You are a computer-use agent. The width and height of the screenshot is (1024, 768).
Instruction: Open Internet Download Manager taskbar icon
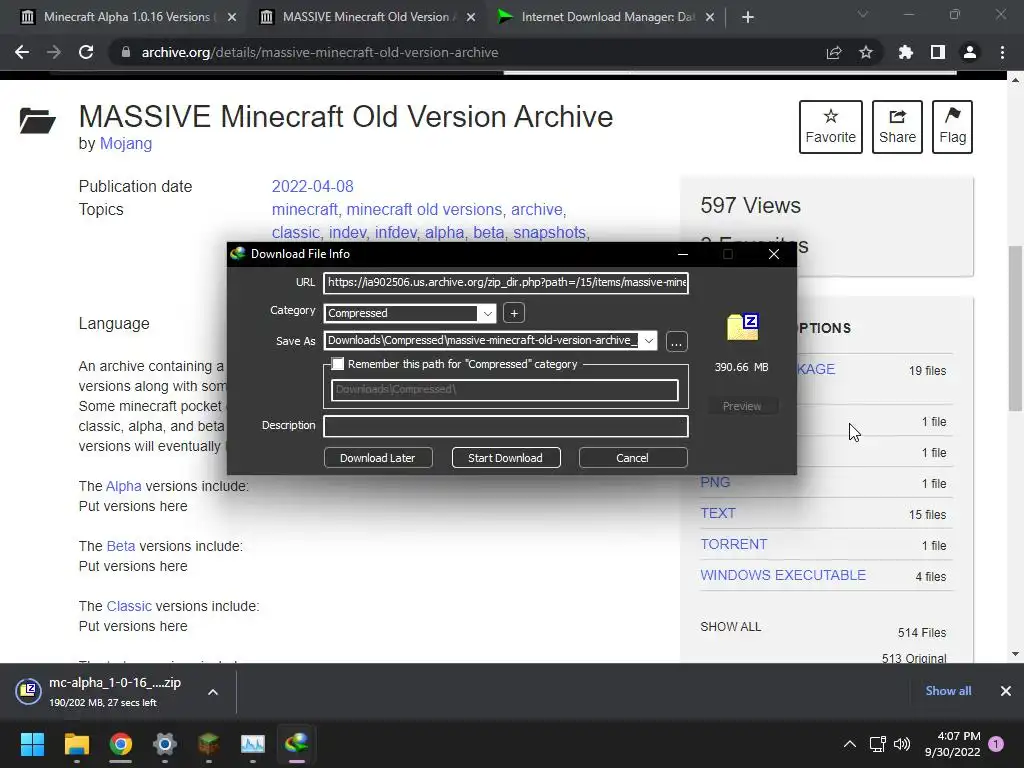[296, 744]
